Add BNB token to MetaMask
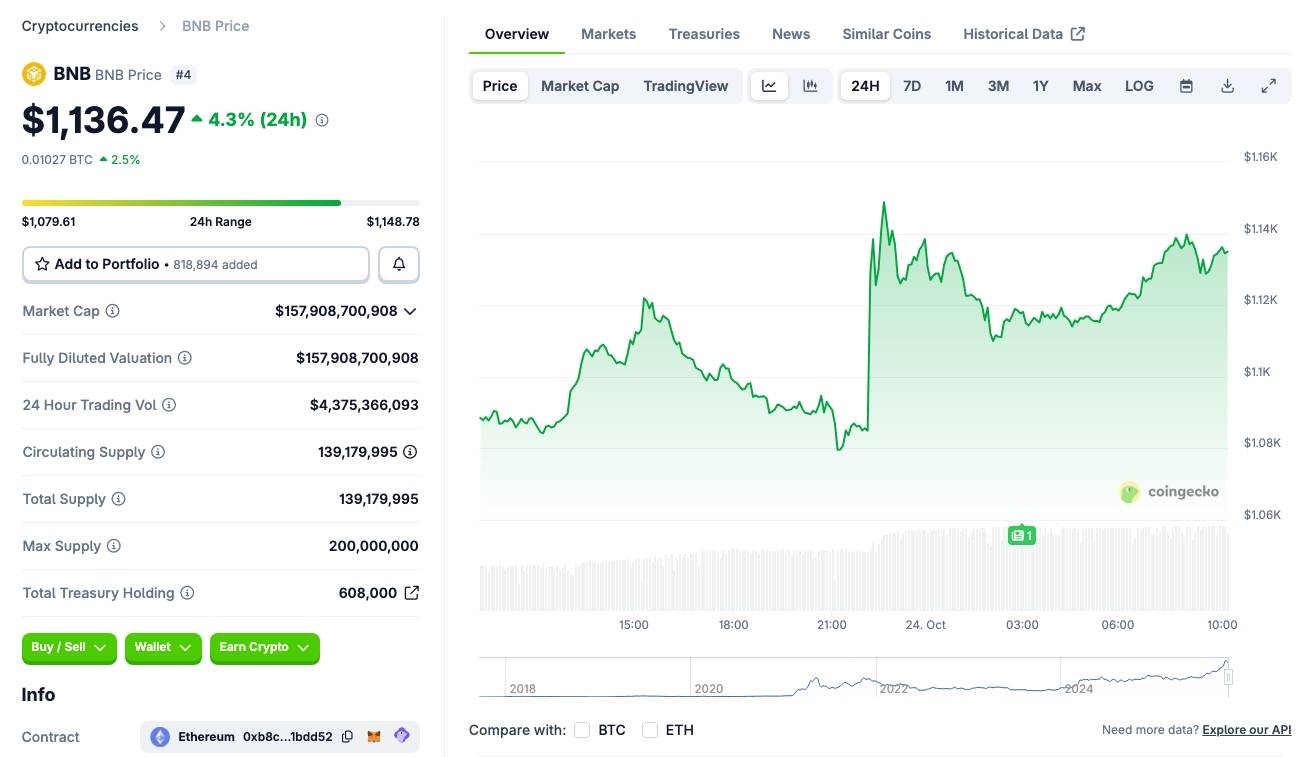 [x=374, y=736]
